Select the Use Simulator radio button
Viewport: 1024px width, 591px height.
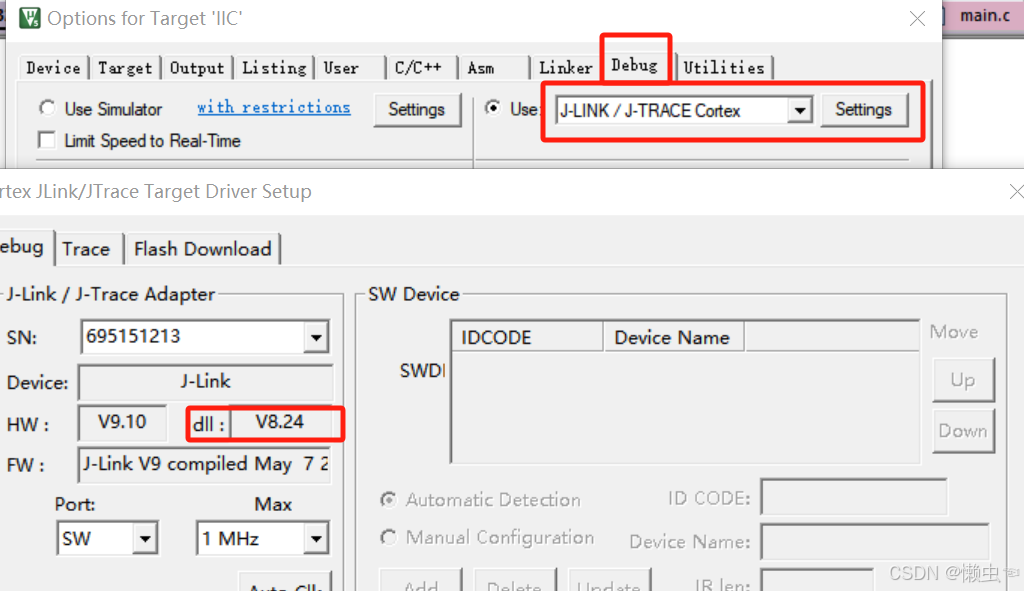point(46,108)
